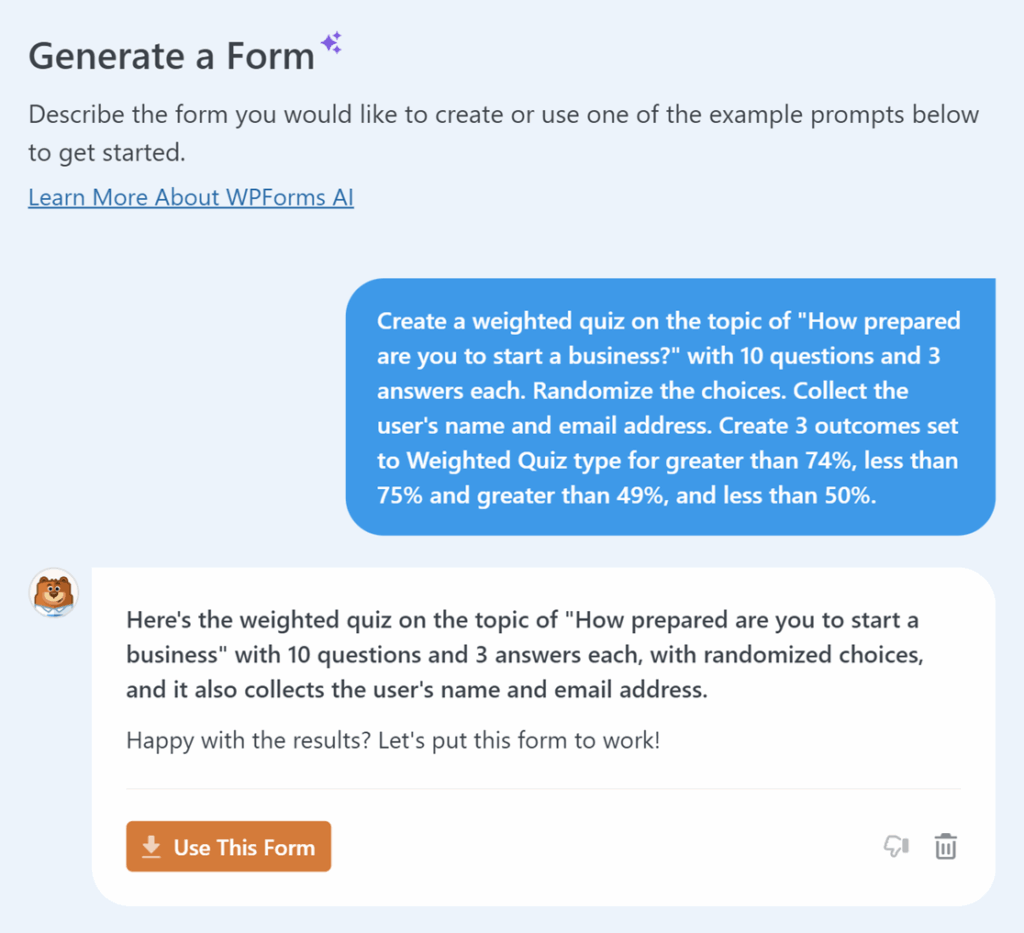
Task: Click the form description instructions text
Action: pyautogui.click(x=505, y=133)
